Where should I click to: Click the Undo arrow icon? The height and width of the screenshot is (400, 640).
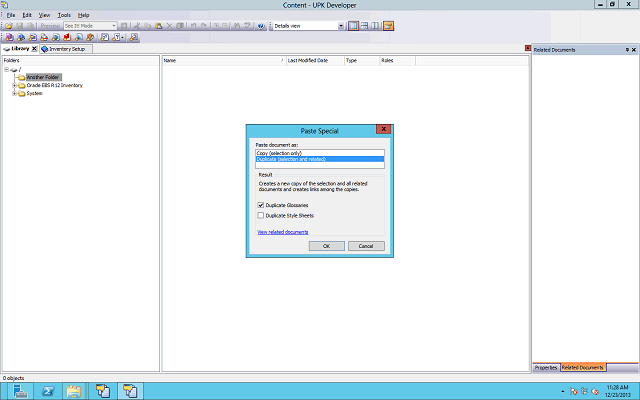193,26
